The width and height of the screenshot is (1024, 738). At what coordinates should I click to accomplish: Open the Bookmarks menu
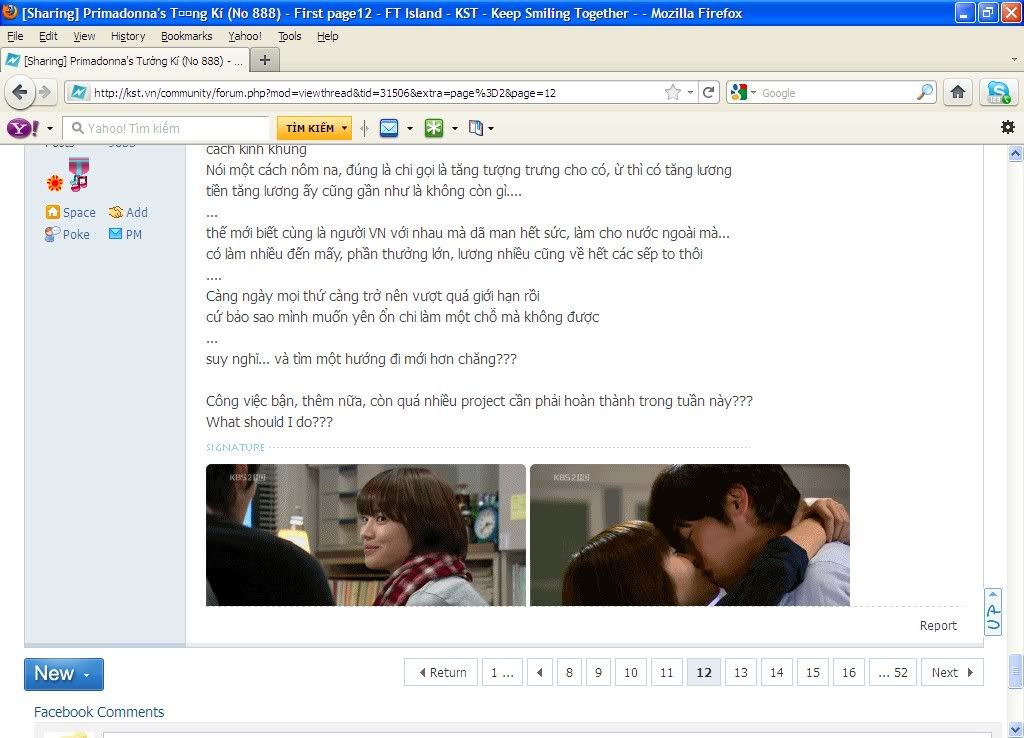coord(187,36)
